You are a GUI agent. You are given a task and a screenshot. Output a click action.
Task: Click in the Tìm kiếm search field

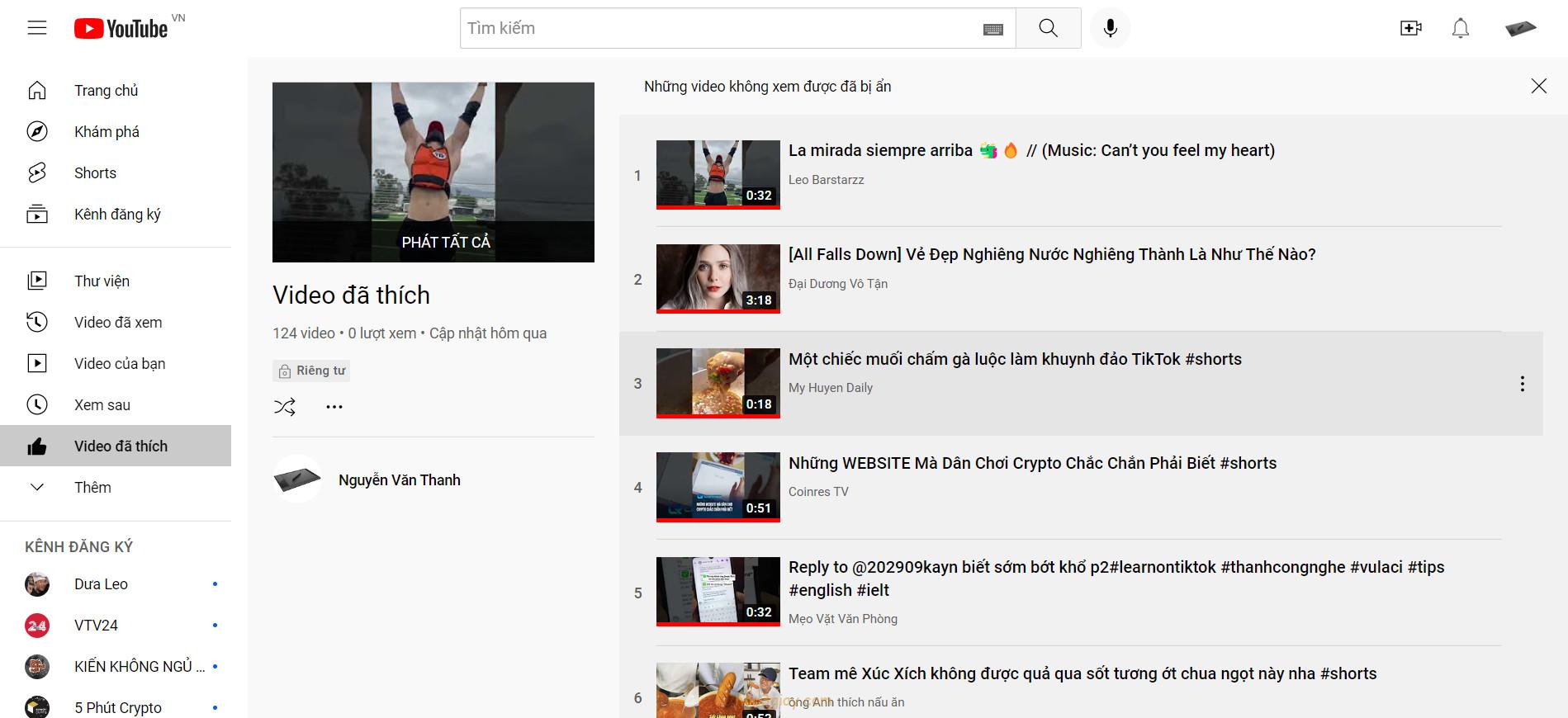(x=718, y=28)
